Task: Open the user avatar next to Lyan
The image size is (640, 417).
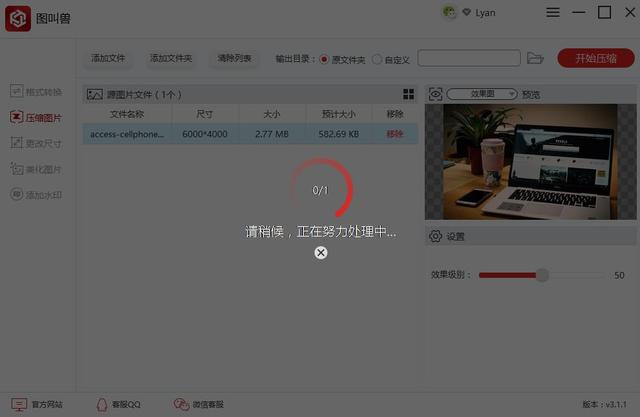Action: click(x=450, y=12)
